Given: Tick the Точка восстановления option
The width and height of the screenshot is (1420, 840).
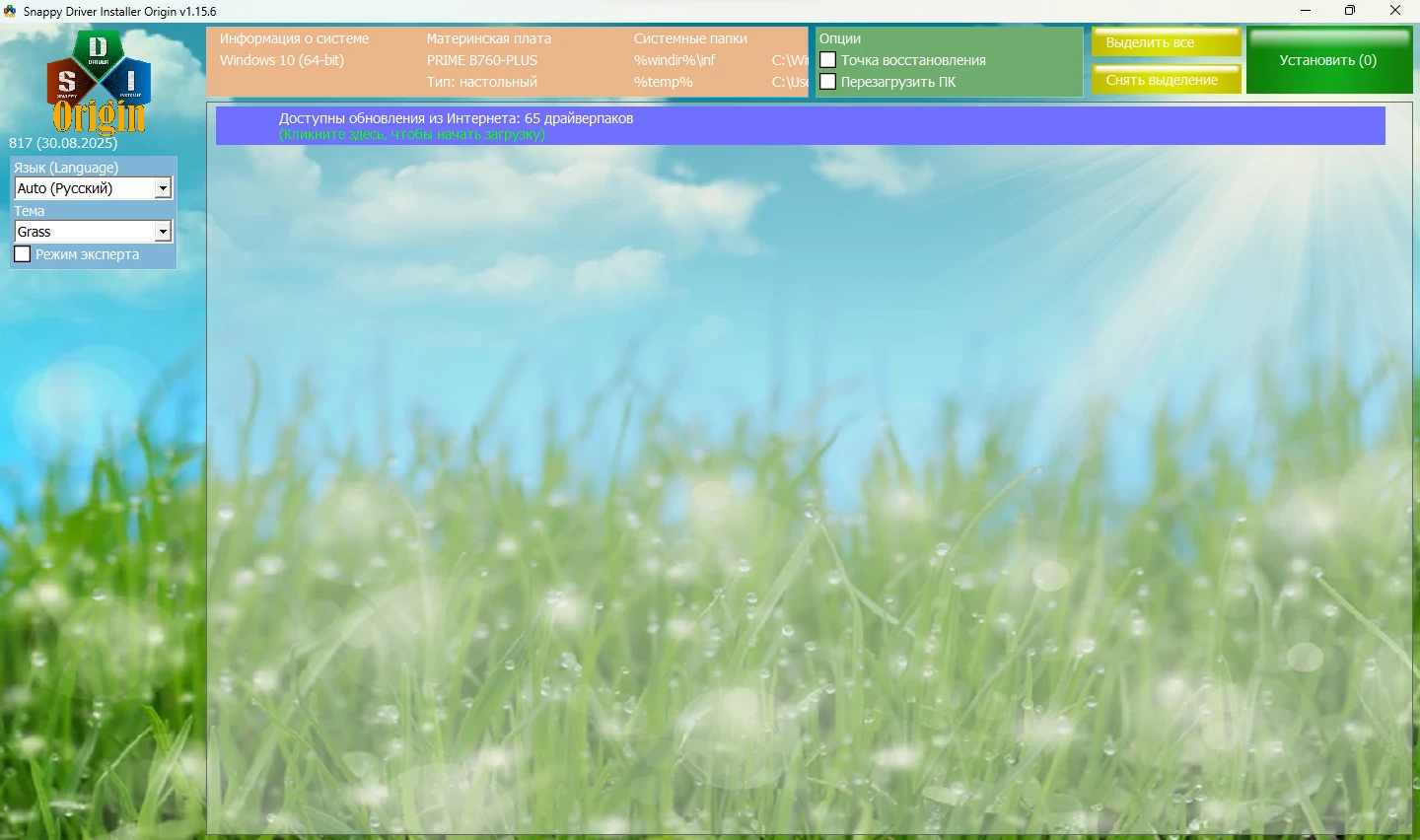Looking at the screenshot, I should point(828,60).
